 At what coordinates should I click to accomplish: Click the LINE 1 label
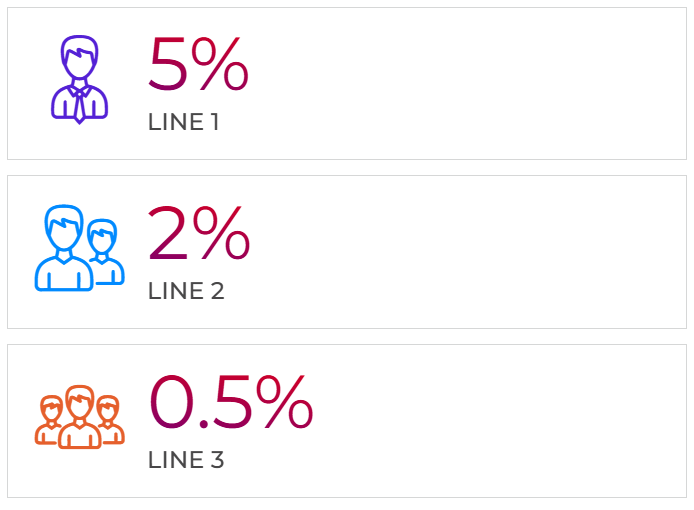click(x=183, y=123)
